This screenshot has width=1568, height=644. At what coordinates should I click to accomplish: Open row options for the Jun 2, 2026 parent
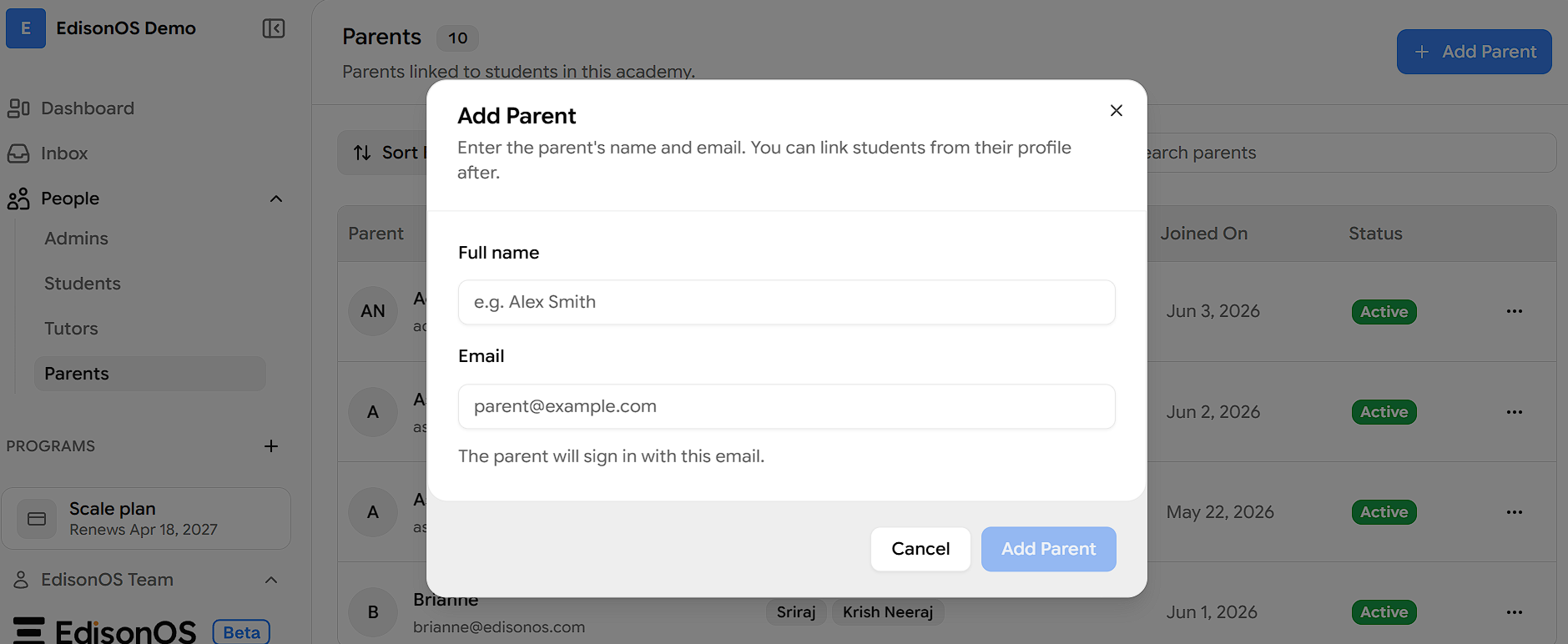[x=1515, y=412]
